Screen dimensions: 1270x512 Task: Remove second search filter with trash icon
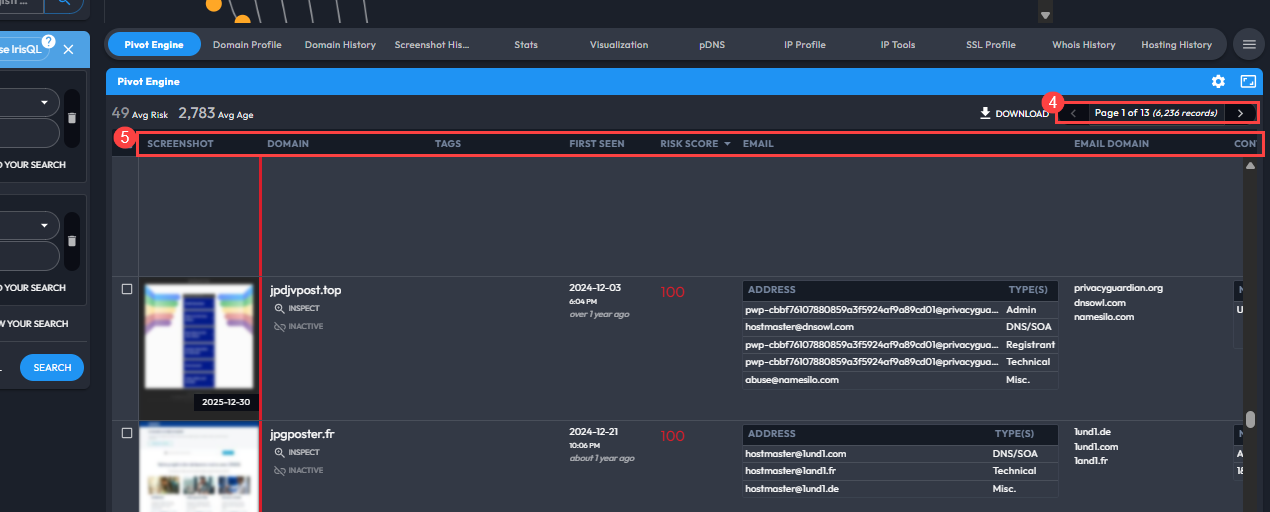[71, 241]
